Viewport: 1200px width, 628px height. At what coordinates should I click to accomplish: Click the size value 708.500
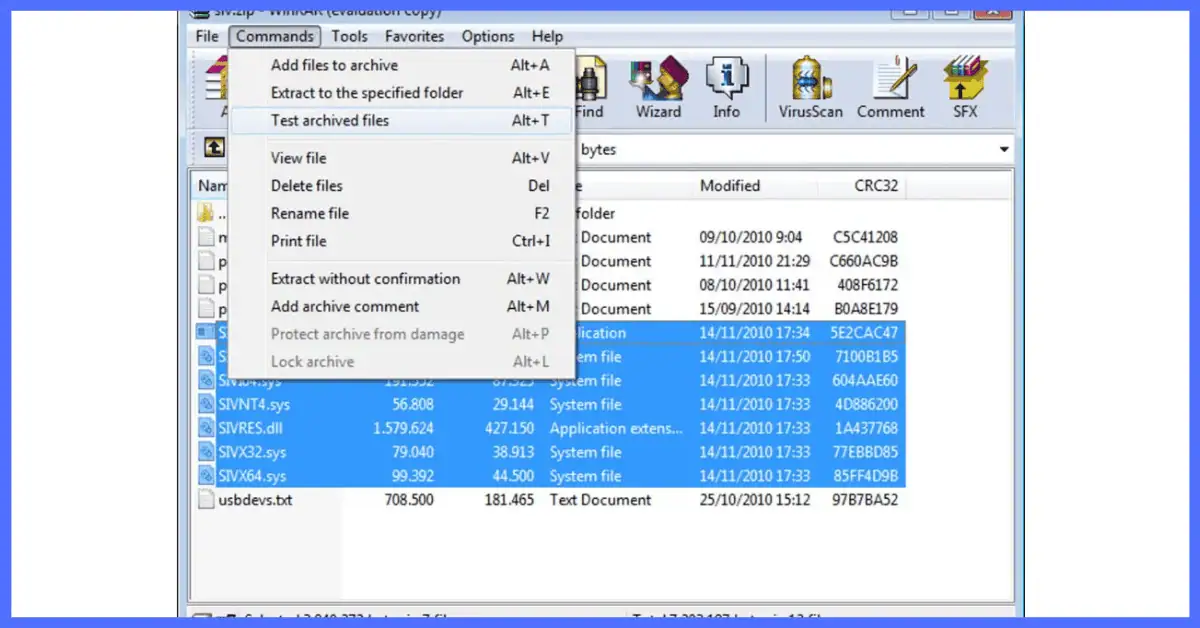tap(409, 500)
